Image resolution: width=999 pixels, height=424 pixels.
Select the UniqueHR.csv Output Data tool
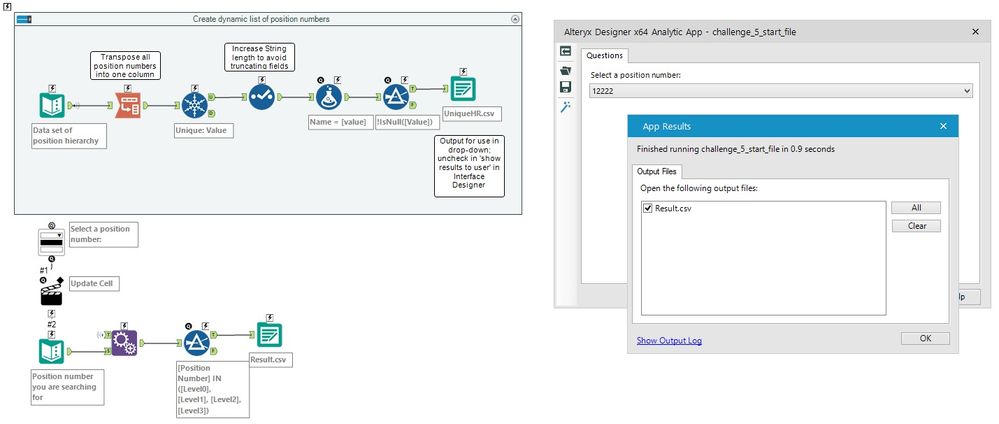(x=463, y=89)
